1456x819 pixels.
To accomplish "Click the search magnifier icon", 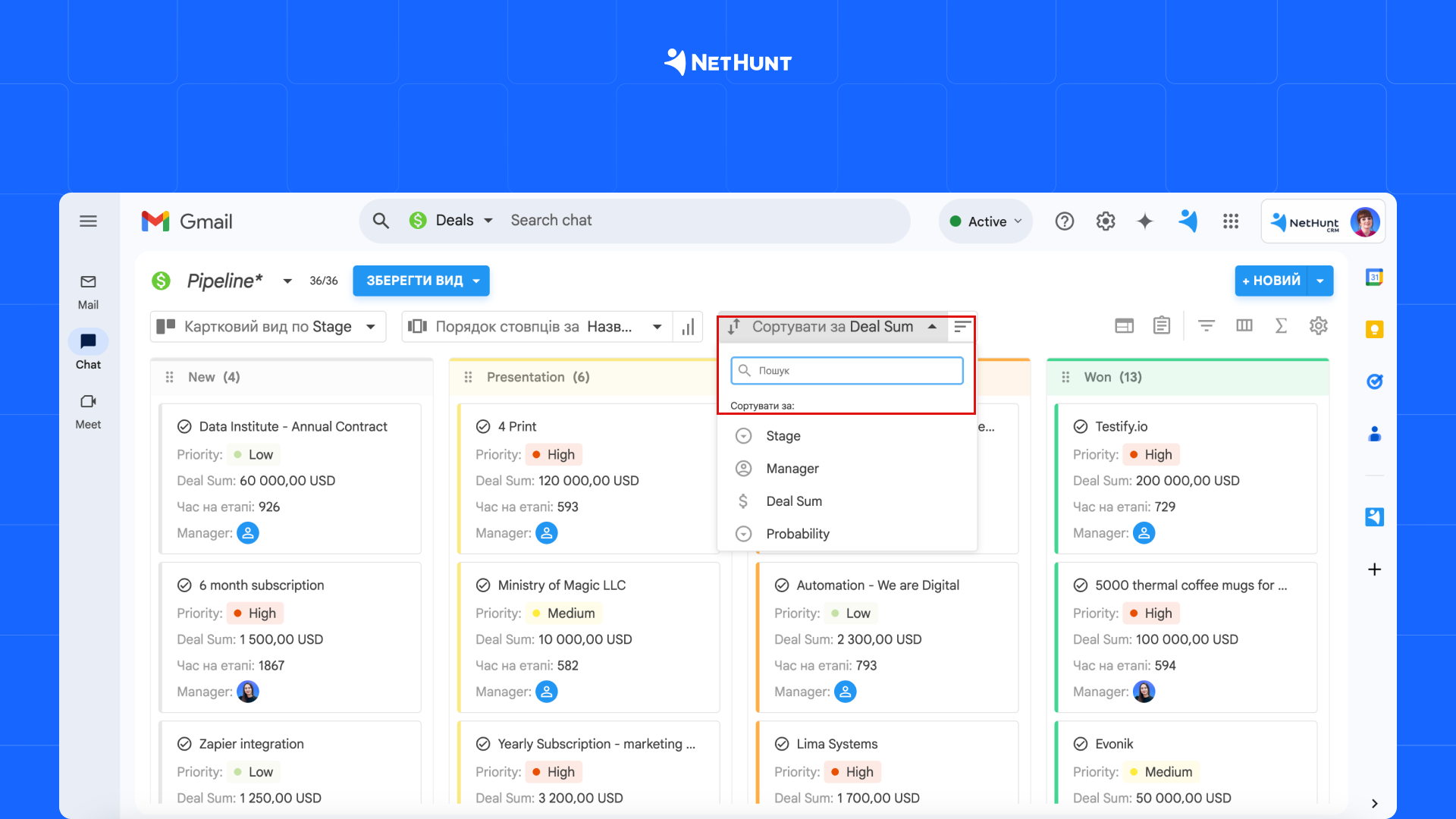I will 381,221.
